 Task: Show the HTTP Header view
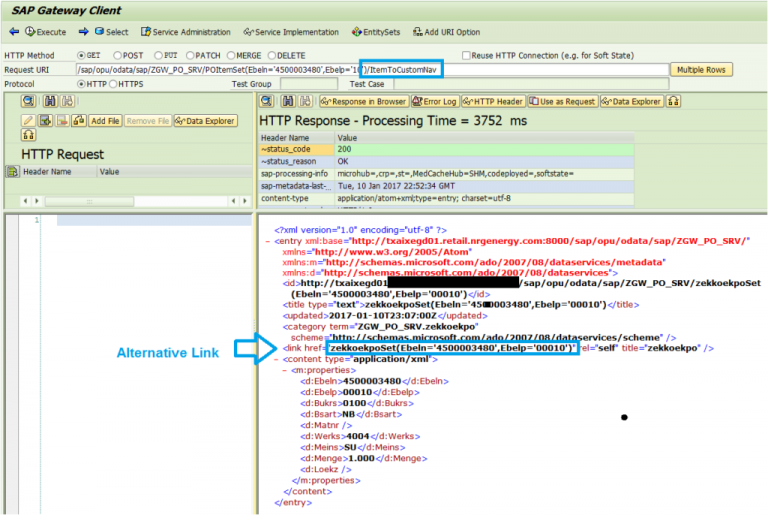495,102
